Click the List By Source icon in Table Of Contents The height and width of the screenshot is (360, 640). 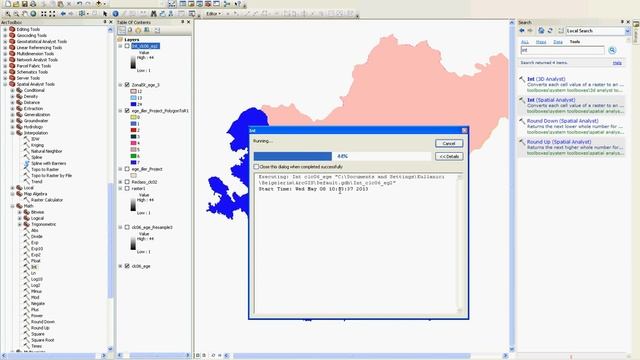(x=130, y=30)
